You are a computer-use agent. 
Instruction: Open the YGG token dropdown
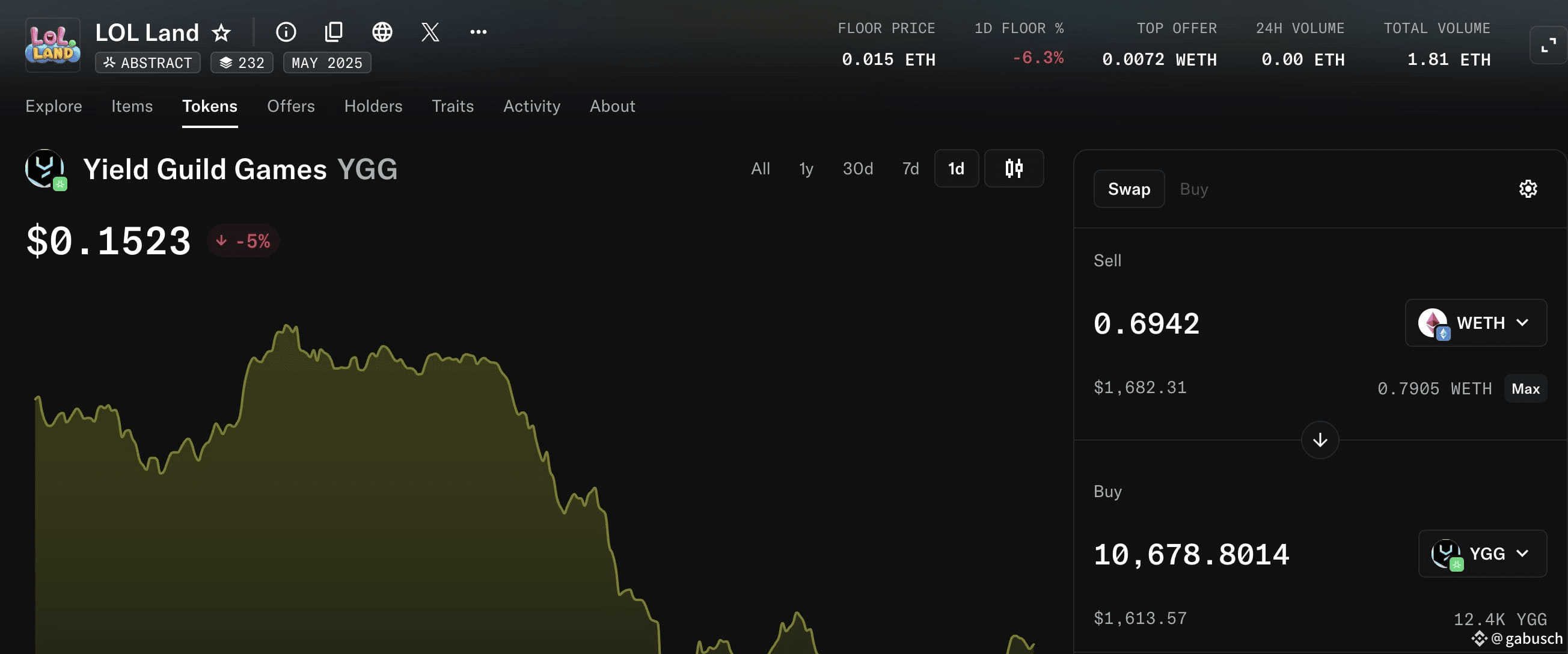1482,554
